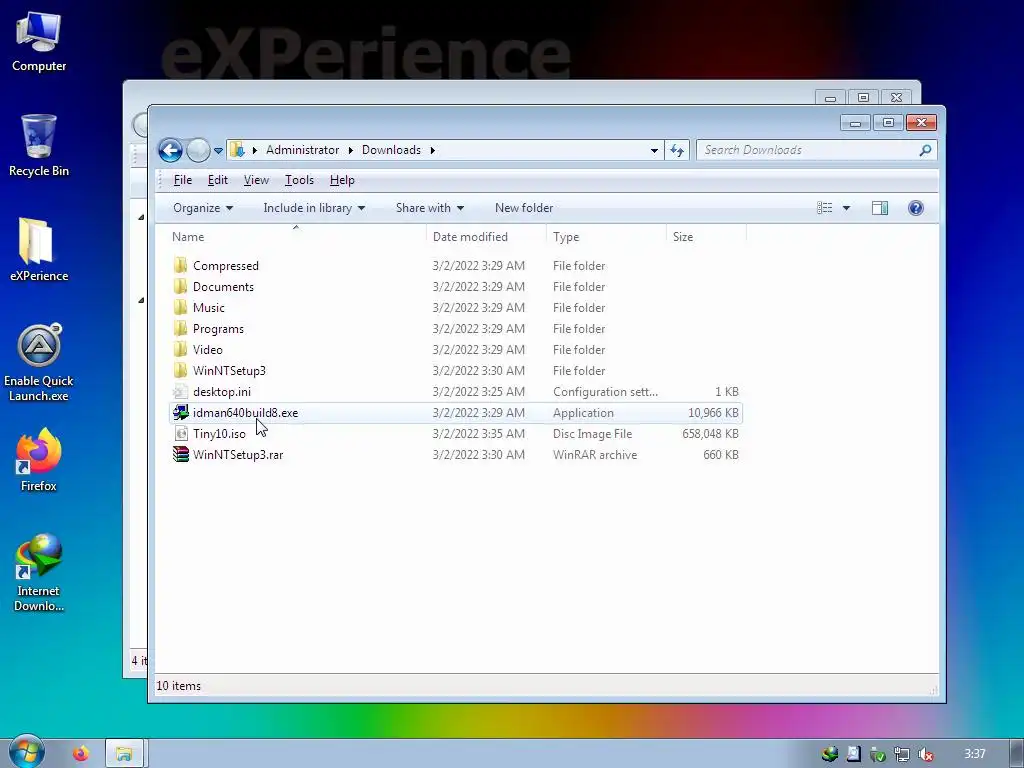Viewport: 1024px width, 768px height.
Task: Select the desktop.ini file name
Action: [222, 392]
